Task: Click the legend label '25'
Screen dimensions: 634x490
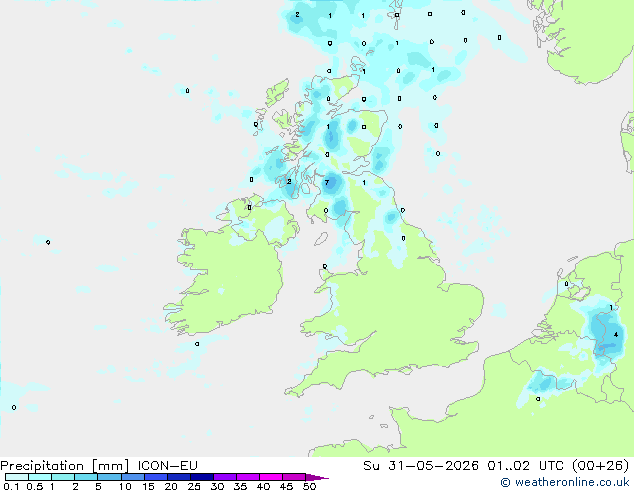Action: click(x=194, y=486)
